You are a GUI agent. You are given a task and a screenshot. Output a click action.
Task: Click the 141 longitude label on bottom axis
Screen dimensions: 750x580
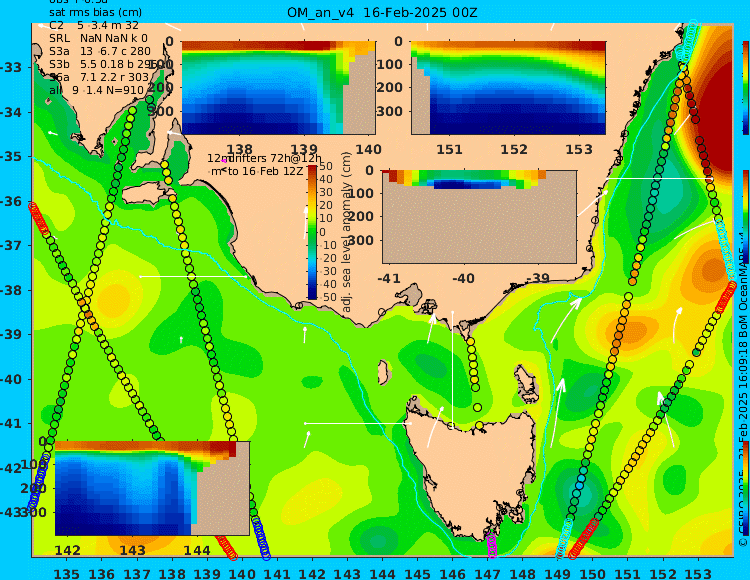tap(277, 573)
